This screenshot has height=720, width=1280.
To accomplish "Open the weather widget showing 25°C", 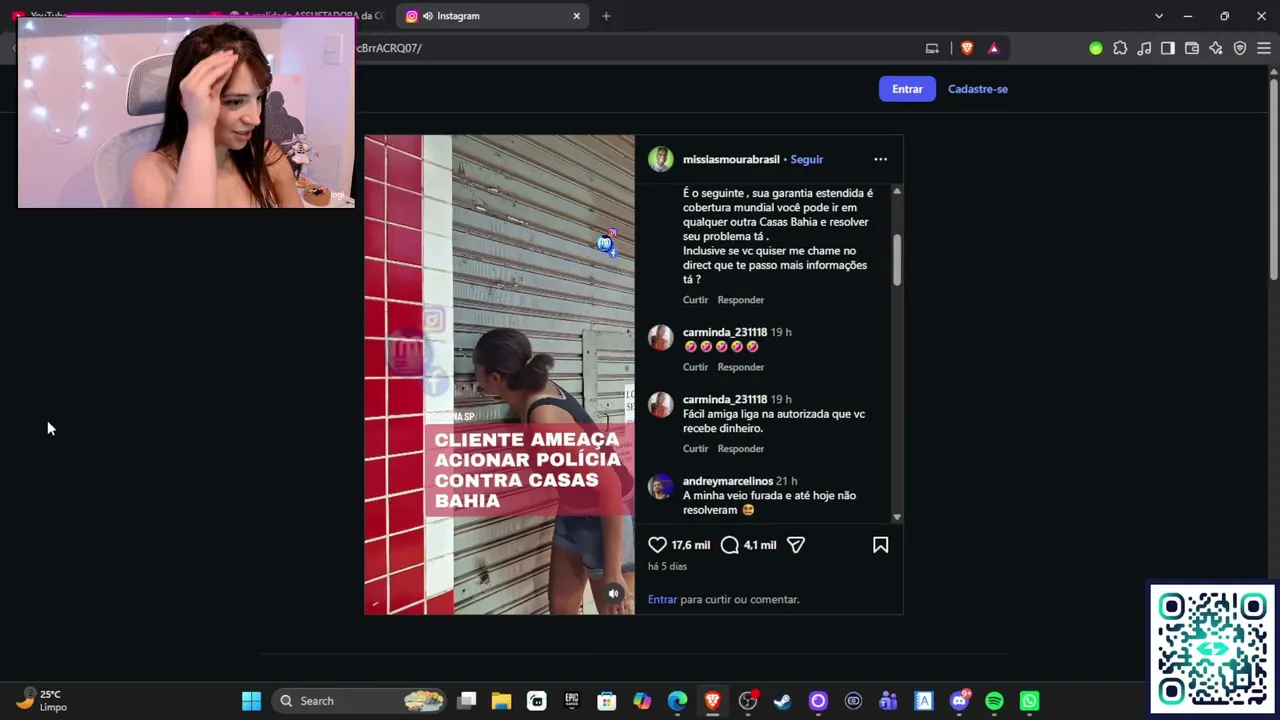I will tap(42, 700).
